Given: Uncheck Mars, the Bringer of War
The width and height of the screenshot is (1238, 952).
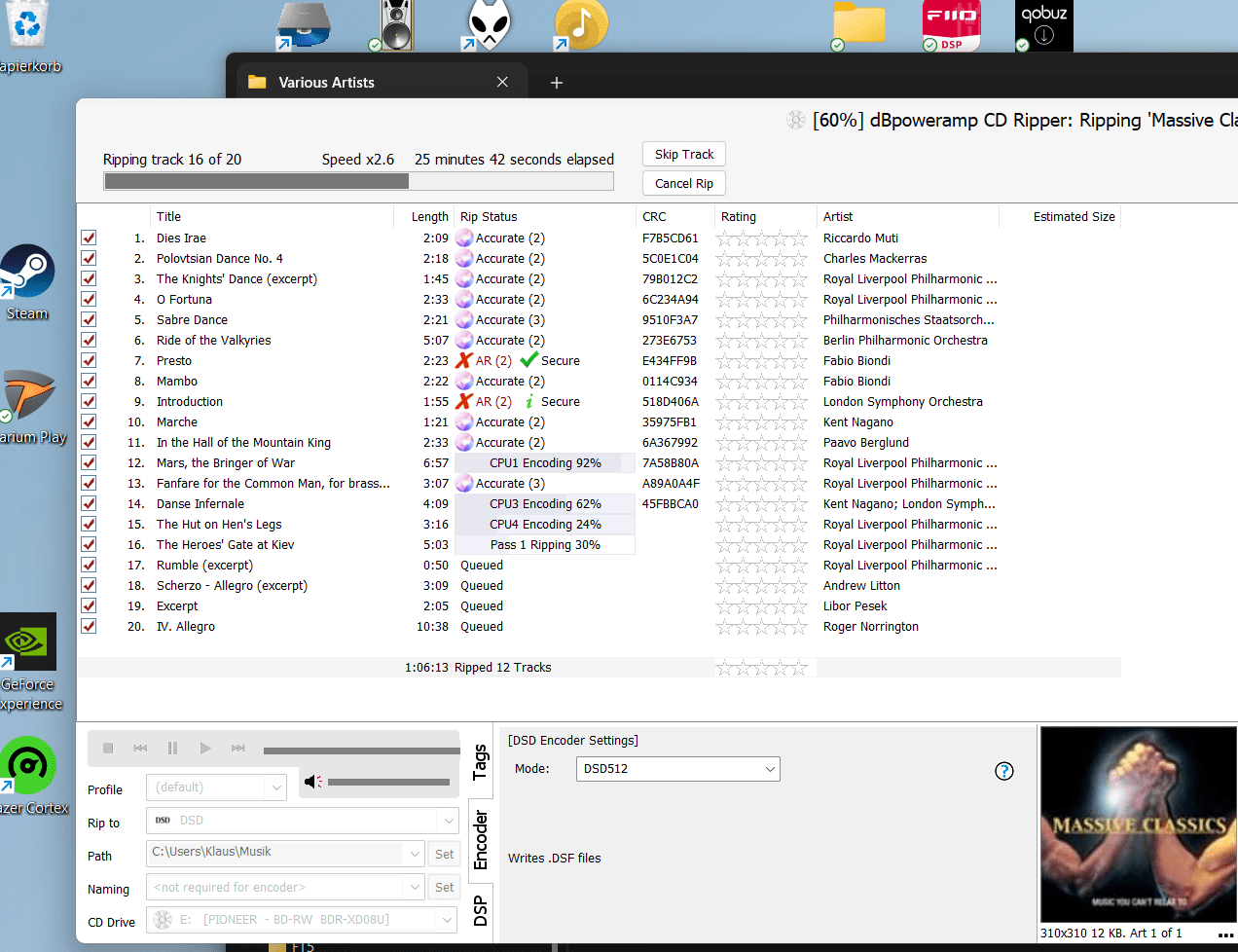Looking at the screenshot, I should pyautogui.click(x=89, y=462).
